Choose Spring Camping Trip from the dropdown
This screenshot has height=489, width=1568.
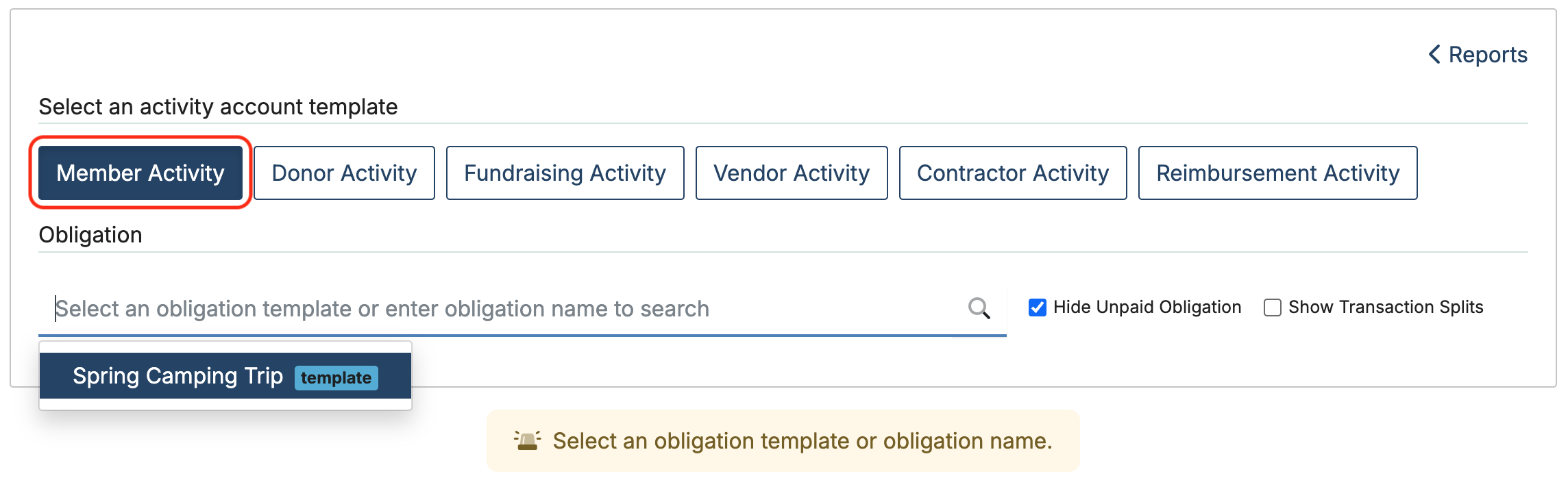pos(178,376)
